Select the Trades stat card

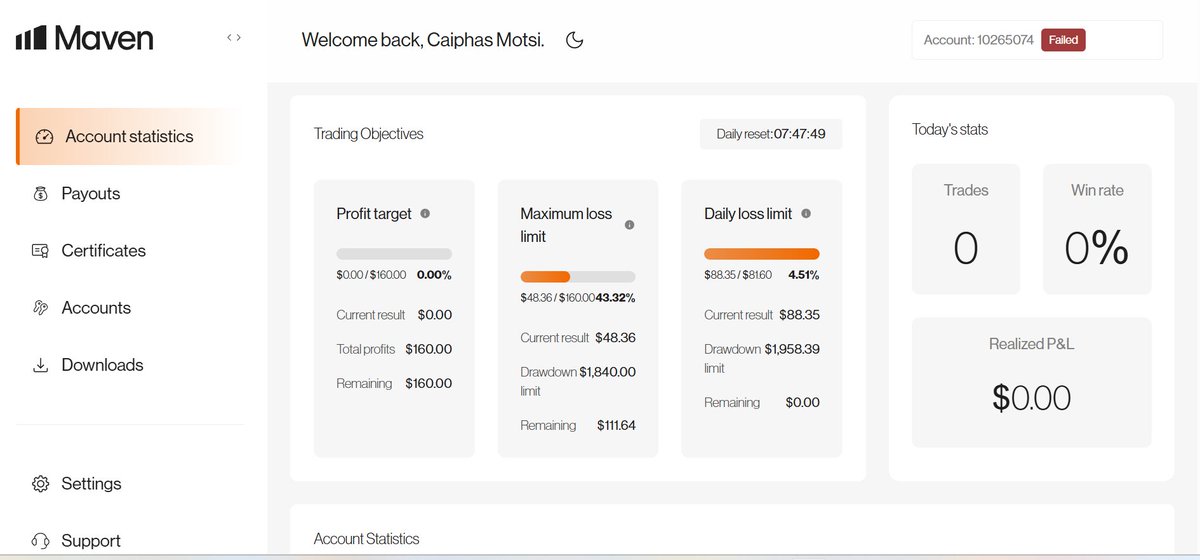[966, 229]
